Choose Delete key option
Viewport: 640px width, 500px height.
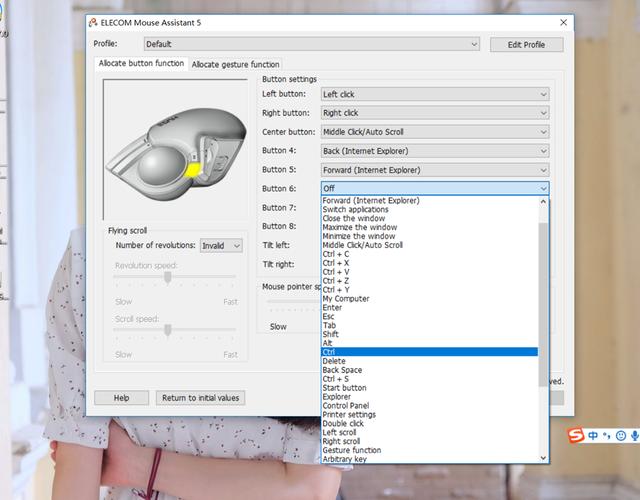[x=430, y=361]
